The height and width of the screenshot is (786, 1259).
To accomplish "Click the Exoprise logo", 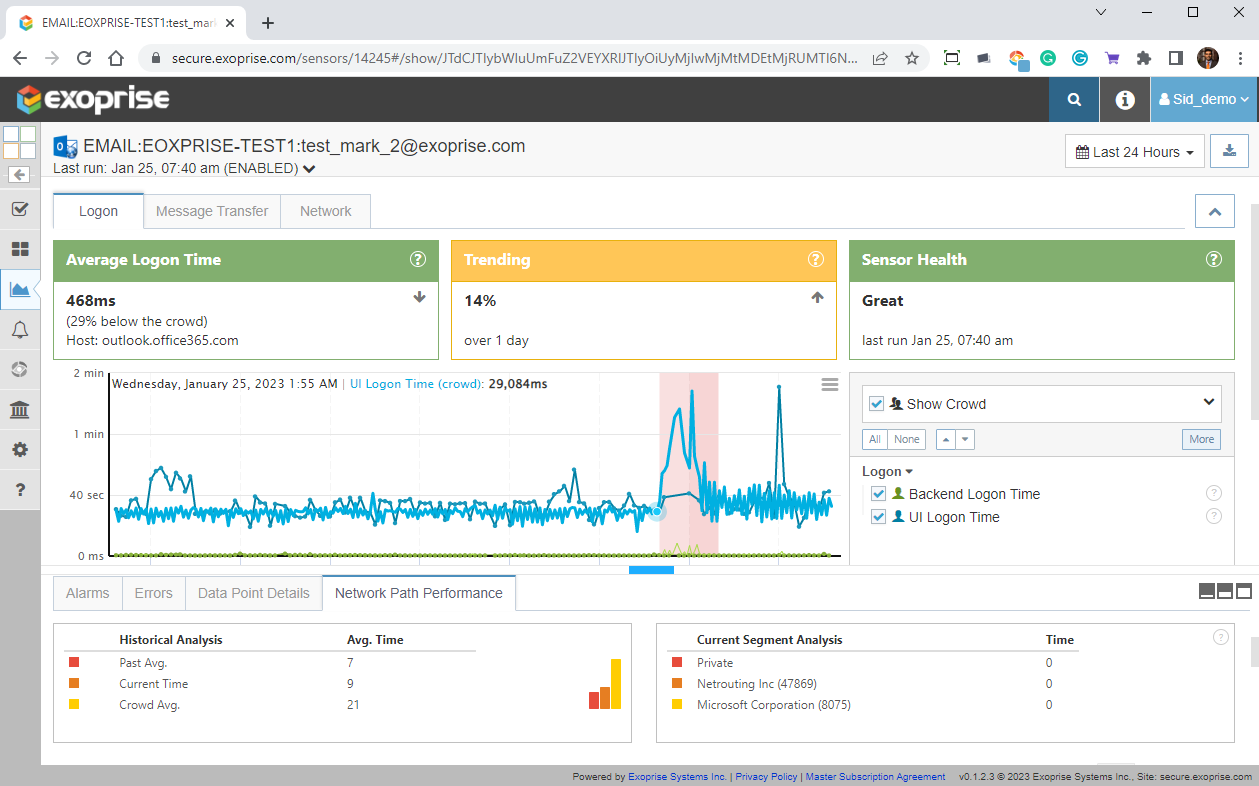I will click(93, 99).
